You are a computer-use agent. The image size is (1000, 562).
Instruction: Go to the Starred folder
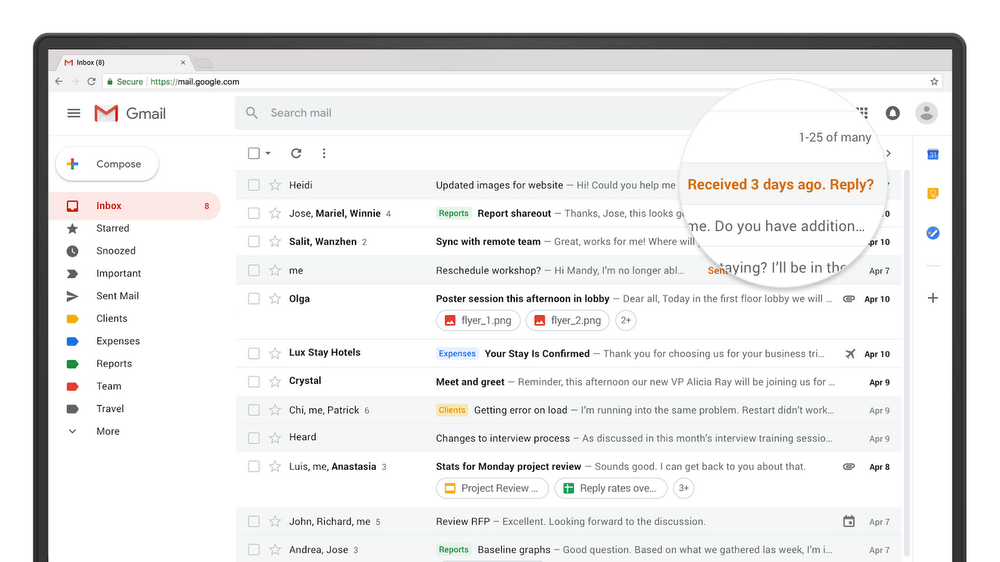coord(112,228)
